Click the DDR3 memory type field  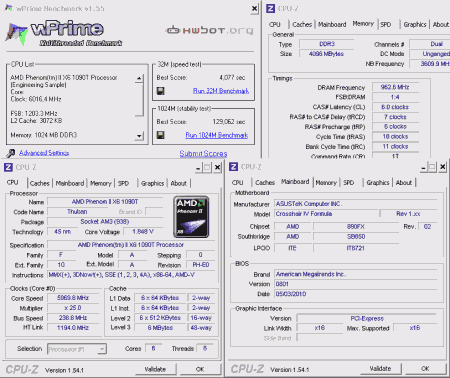pyautogui.click(x=327, y=44)
